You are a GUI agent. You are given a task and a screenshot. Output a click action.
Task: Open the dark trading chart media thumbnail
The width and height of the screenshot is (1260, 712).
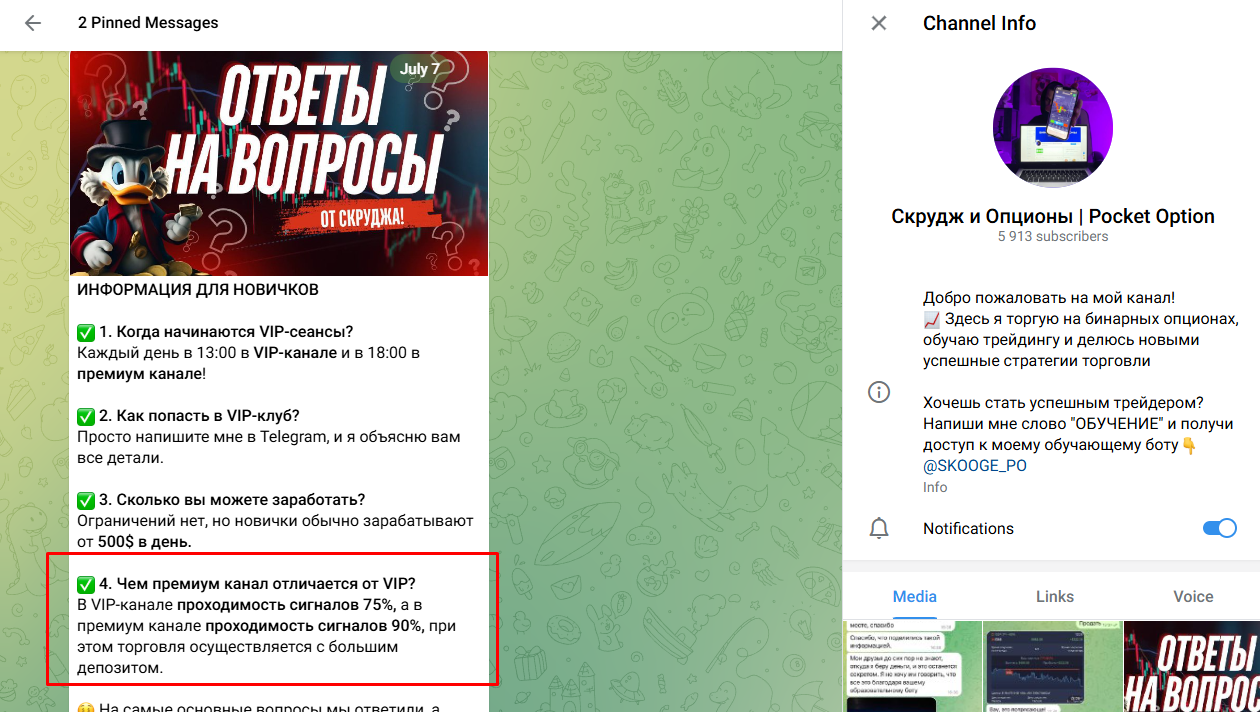(1052, 666)
